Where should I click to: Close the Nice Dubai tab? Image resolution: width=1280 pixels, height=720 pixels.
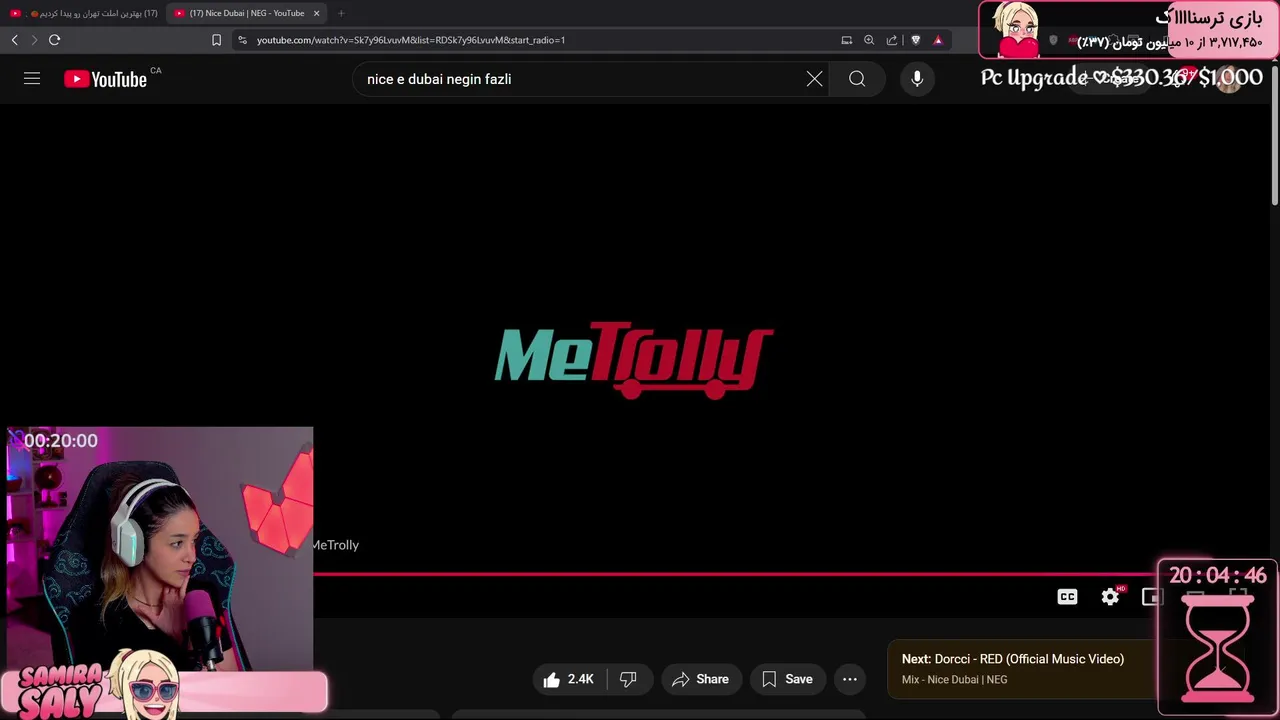point(317,13)
